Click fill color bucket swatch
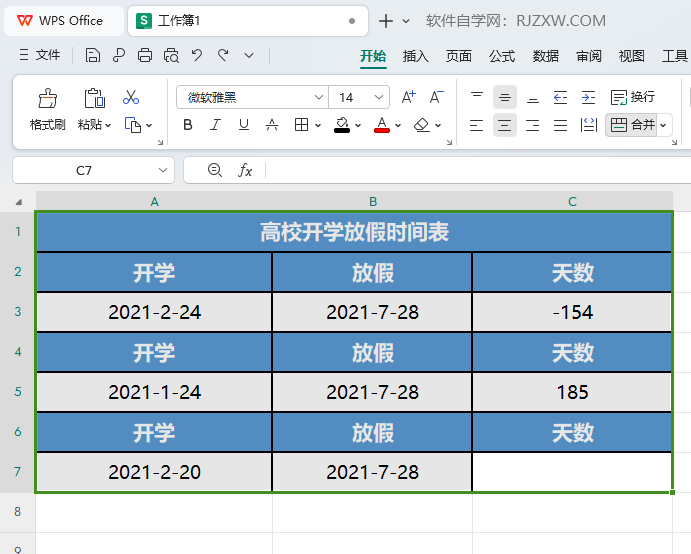This screenshot has width=691, height=554. [342, 125]
